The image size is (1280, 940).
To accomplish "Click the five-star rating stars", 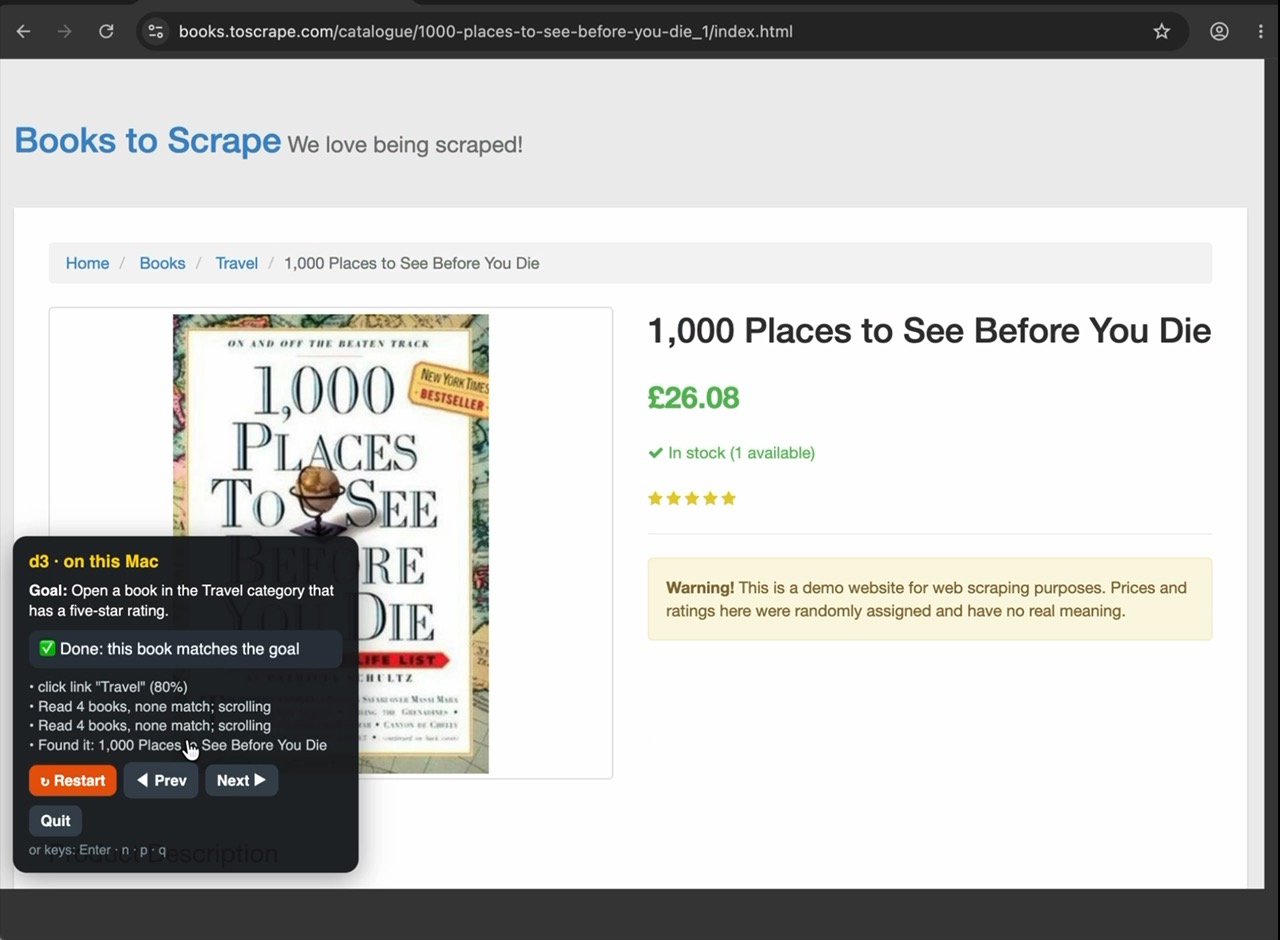I will click(x=692, y=498).
